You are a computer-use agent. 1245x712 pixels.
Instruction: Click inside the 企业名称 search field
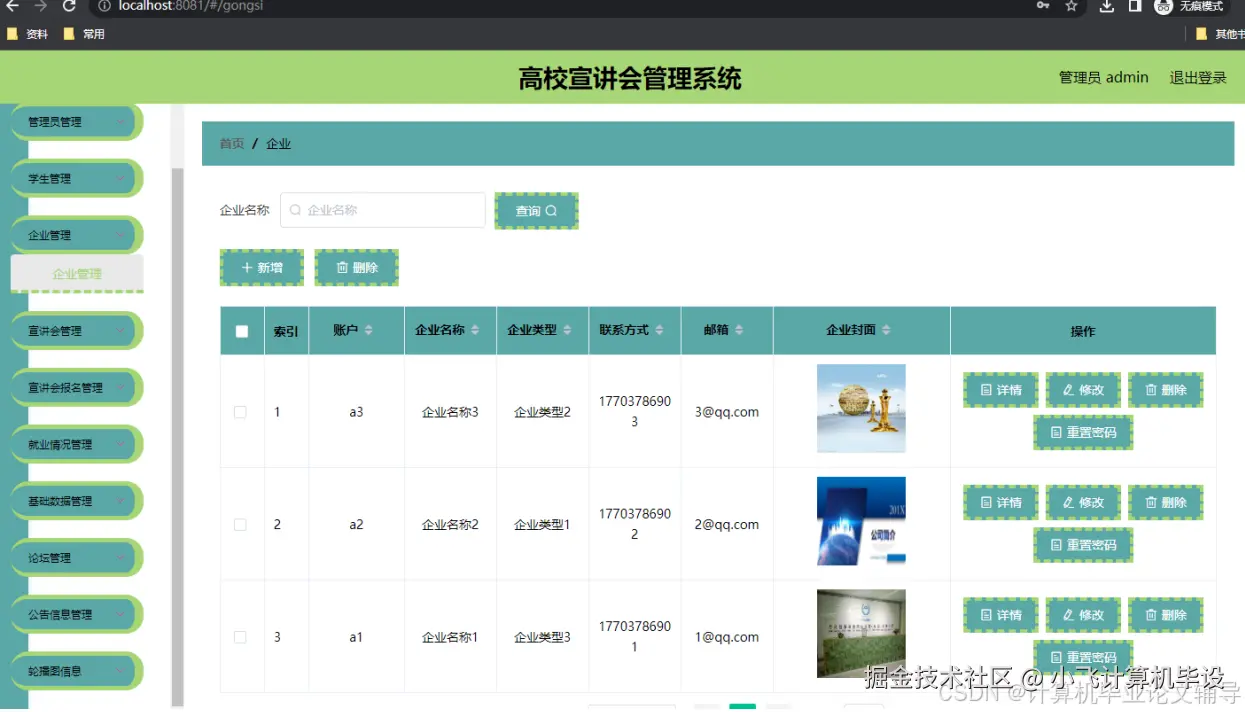[x=382, y=210]
